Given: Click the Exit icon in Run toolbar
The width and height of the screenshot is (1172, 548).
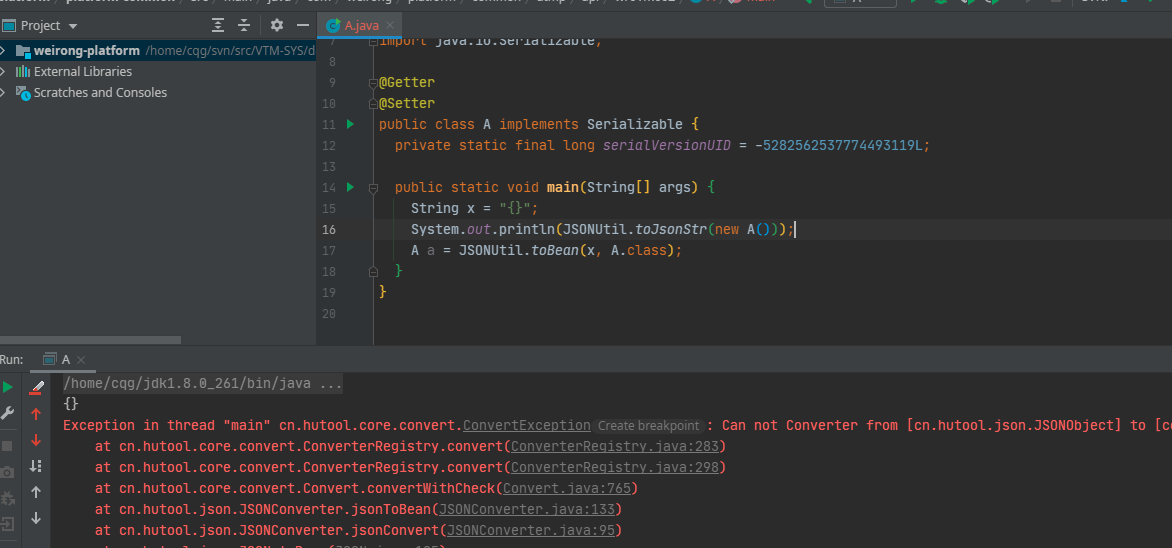Looking at the screenshot, I should click(x=7, y=524).
